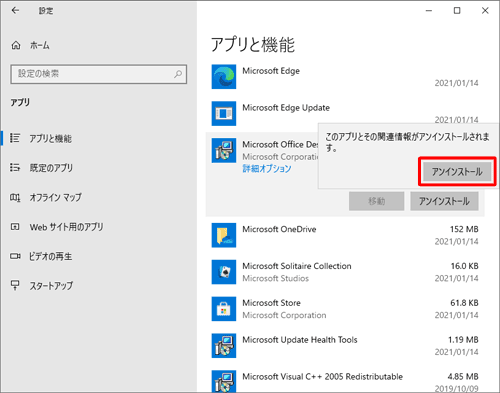Viewport: 500px width, 393px height.
Task: Go back with the arrow icon
Action: point(15,10)
